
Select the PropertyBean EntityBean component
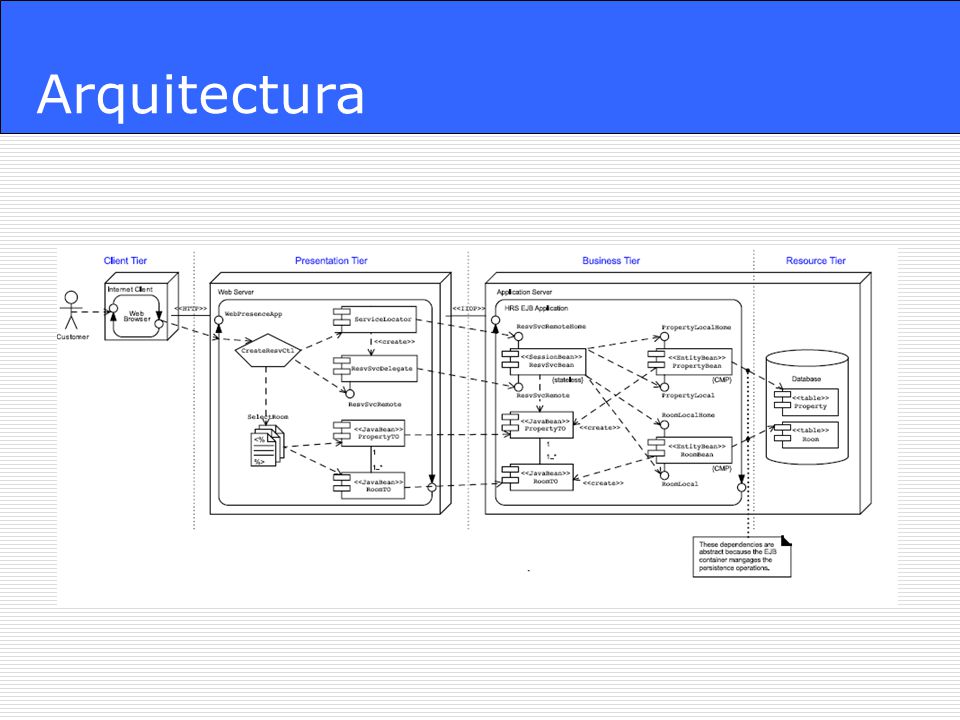(689, 362)
